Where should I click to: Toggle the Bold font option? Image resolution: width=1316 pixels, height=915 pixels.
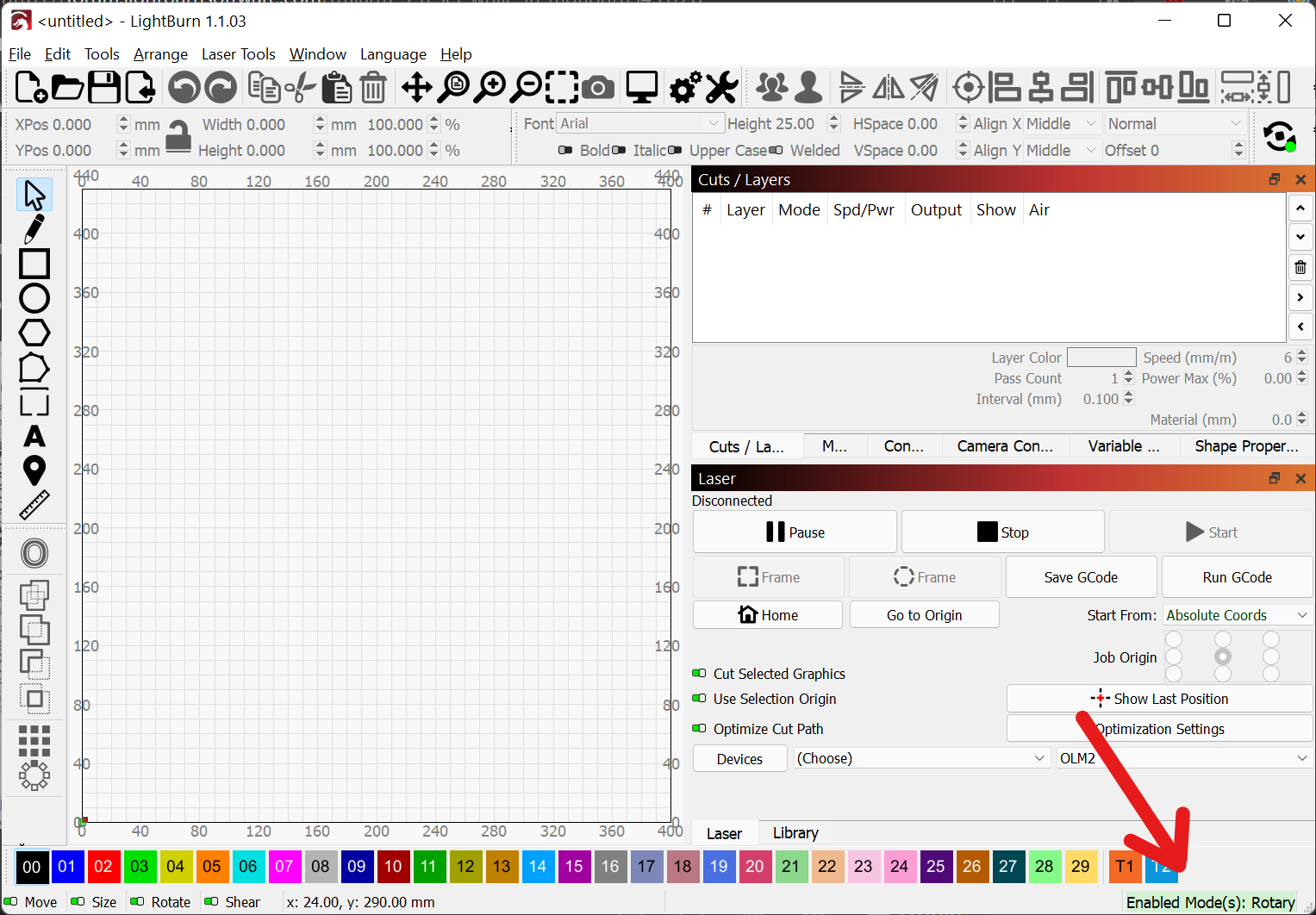point(565,150)
